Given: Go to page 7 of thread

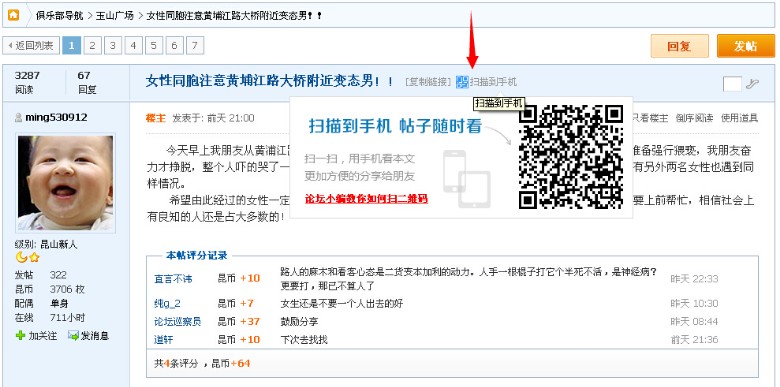Looking at the screenshot, I should point(195,46).
